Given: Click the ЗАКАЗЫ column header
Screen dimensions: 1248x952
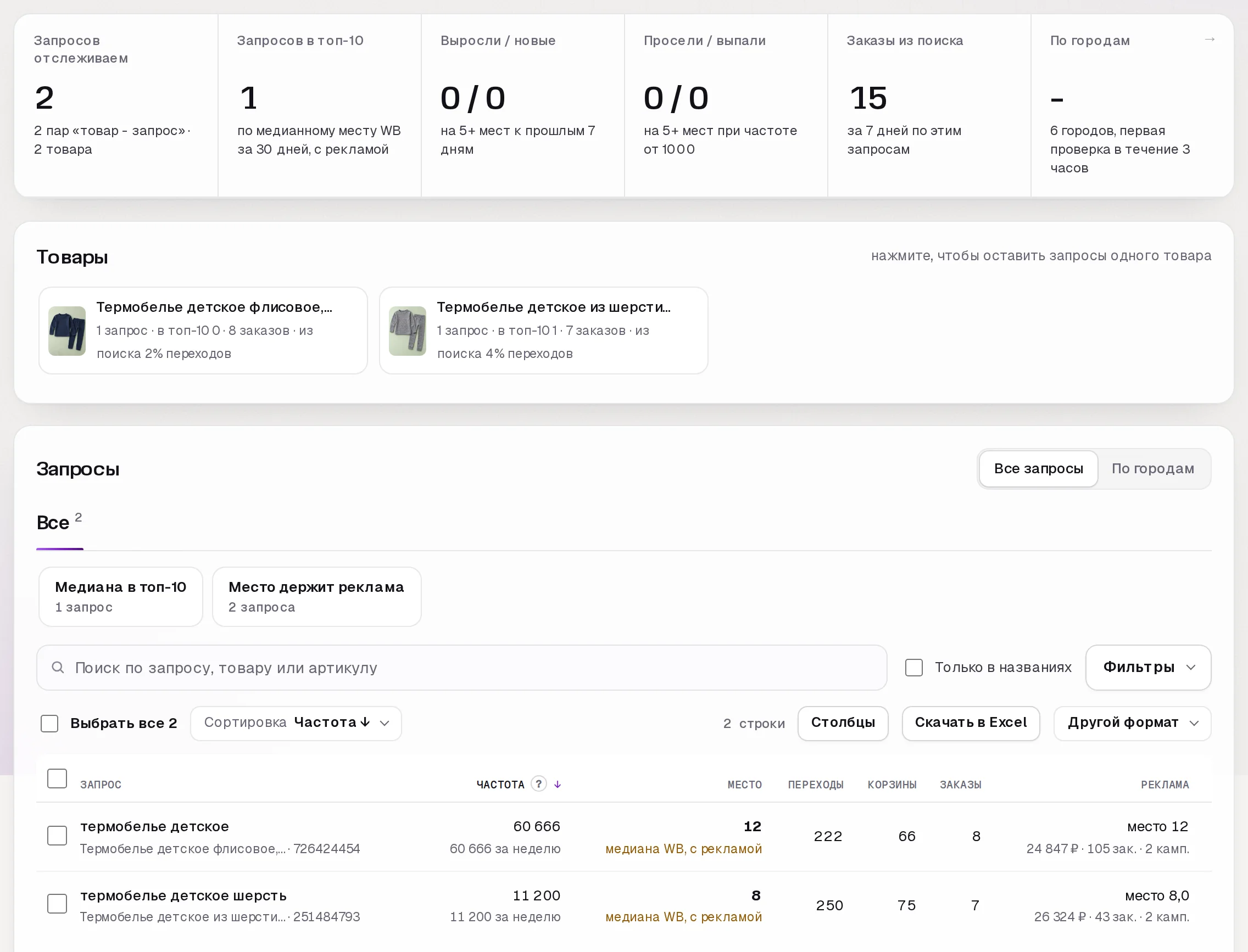Looking at the screenshot, I should pyautogui.click(x=961, y=785).
